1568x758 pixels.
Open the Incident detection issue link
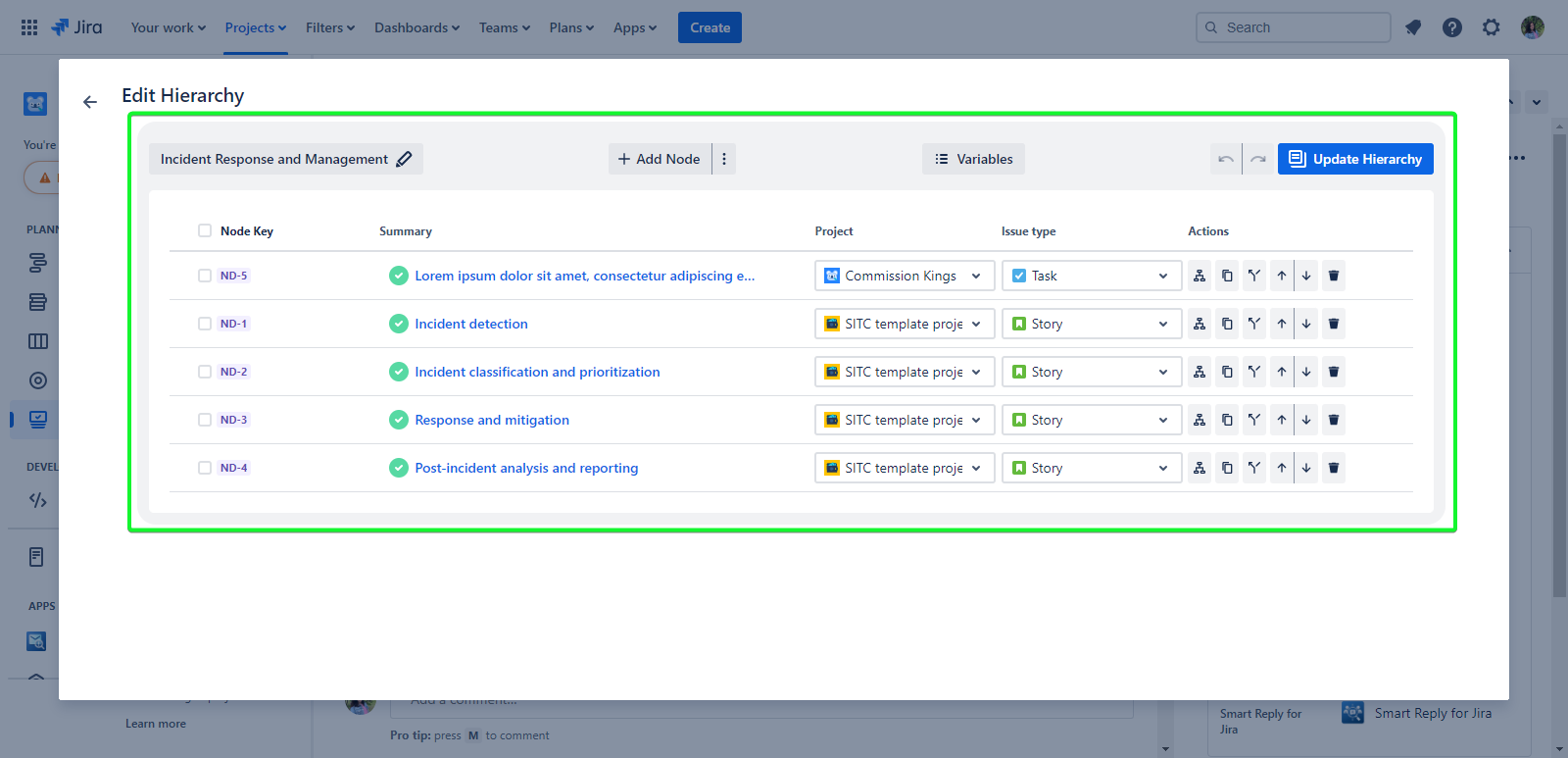click(470, 324)
